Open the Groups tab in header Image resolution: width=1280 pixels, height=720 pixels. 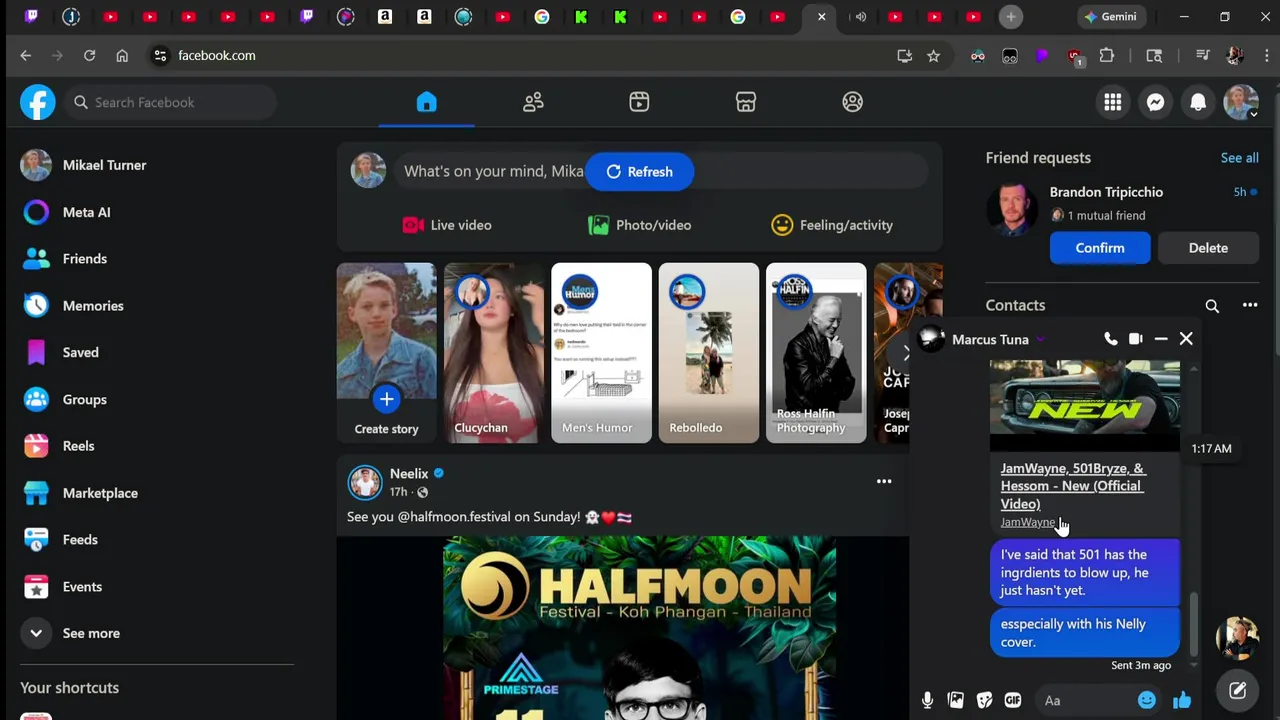point(852,102)
